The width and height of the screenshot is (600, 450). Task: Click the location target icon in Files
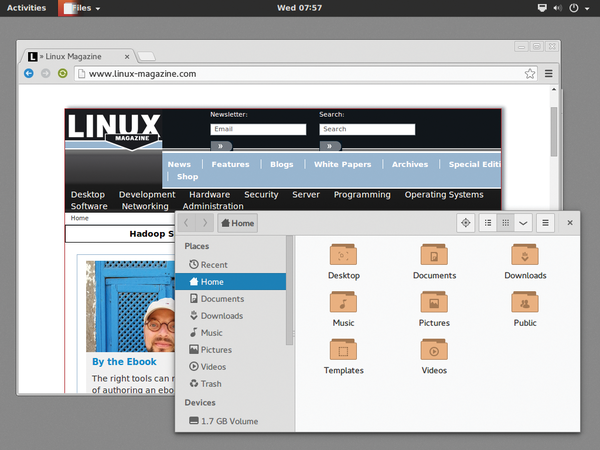pos(466,223)
